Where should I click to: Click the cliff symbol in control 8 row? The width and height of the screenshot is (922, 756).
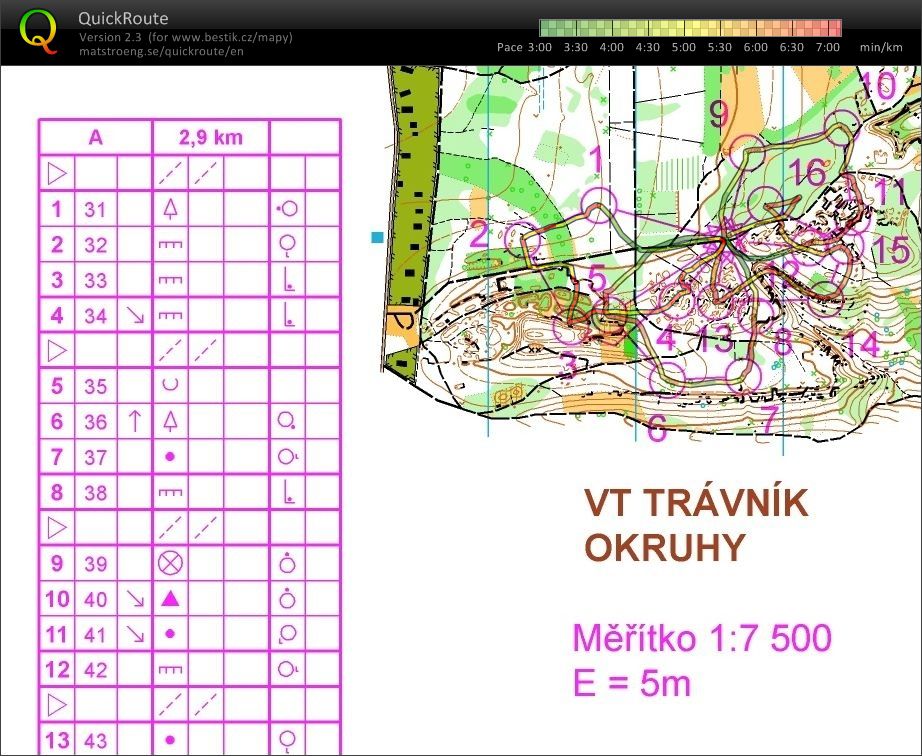click(170, 493)
